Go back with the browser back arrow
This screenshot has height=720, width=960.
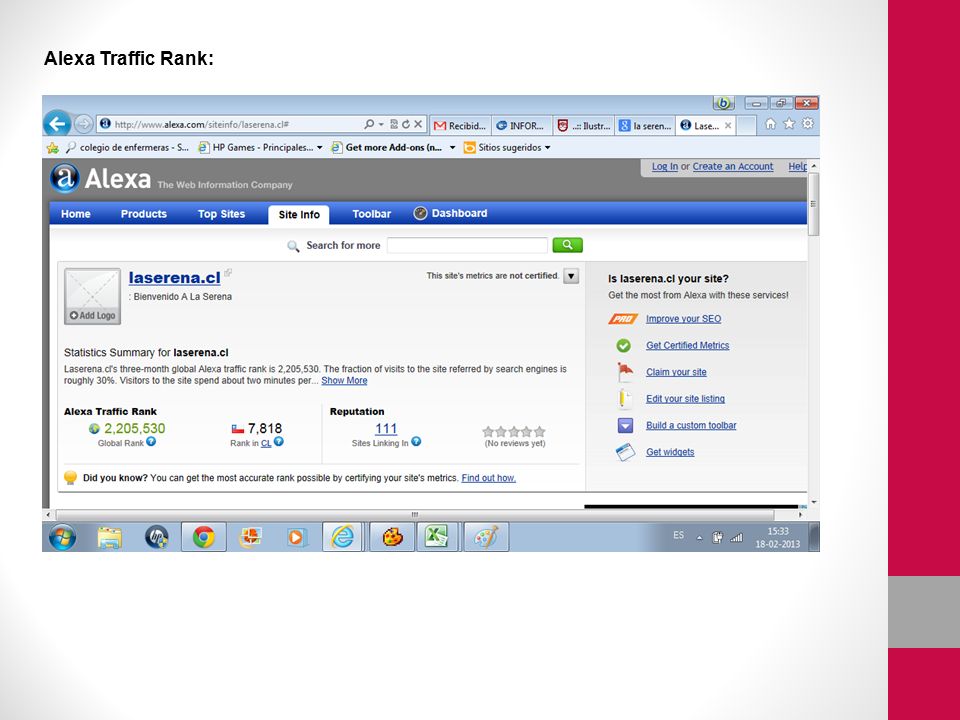[57, 124]
